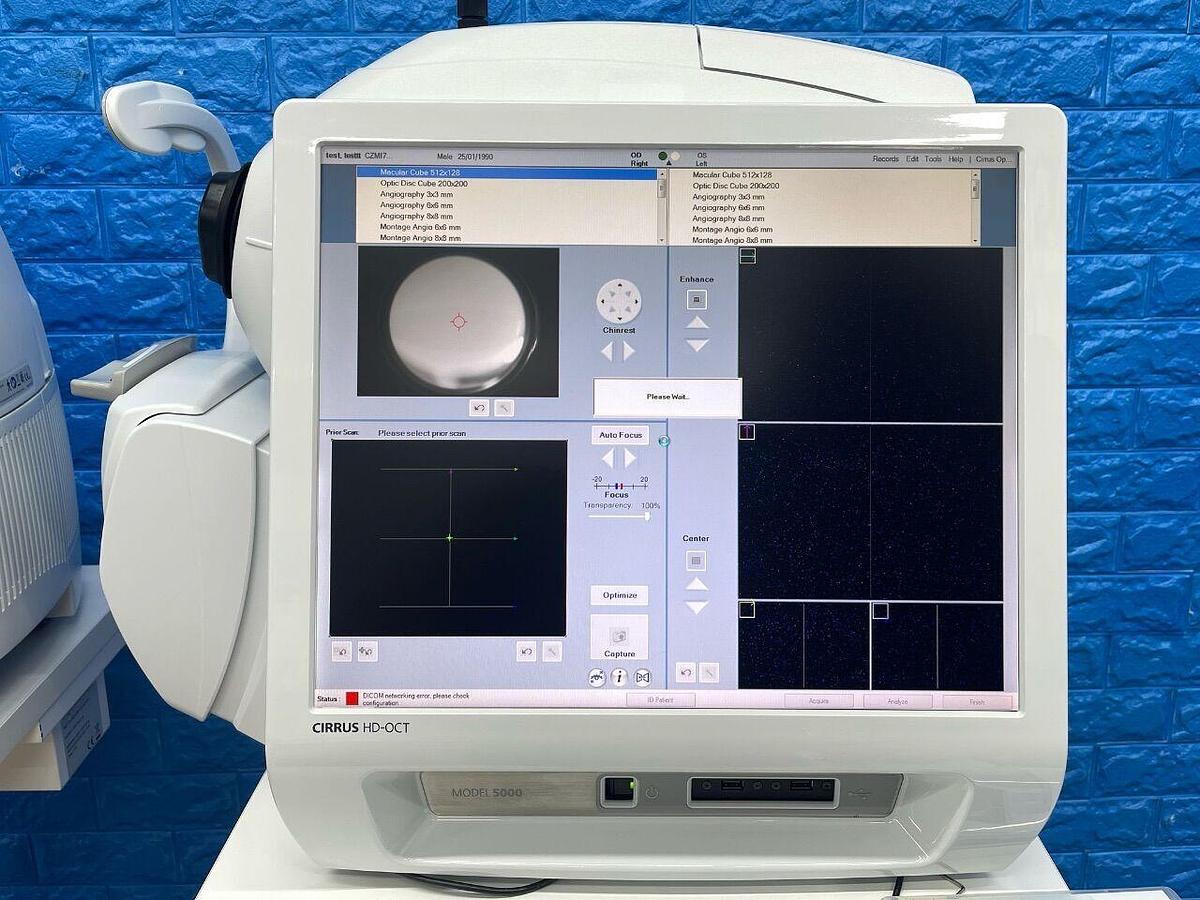1200x900 pixels.
Task: Click the undo icon below the fundus view
Action: (x=527, y=652)
